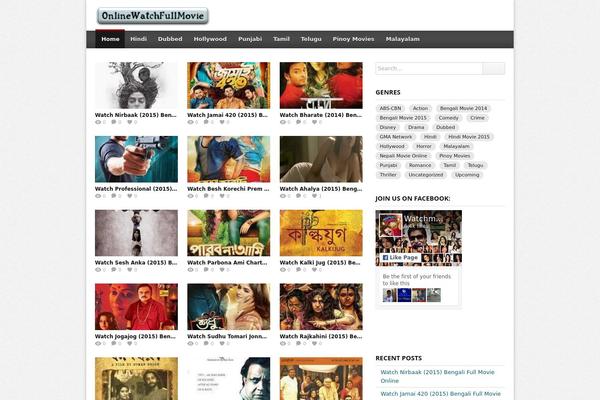This screenshot has height=400, width=600.
Task: Click the Watch Ahalya (2015) title link
Action: click(x=321, y=189)
